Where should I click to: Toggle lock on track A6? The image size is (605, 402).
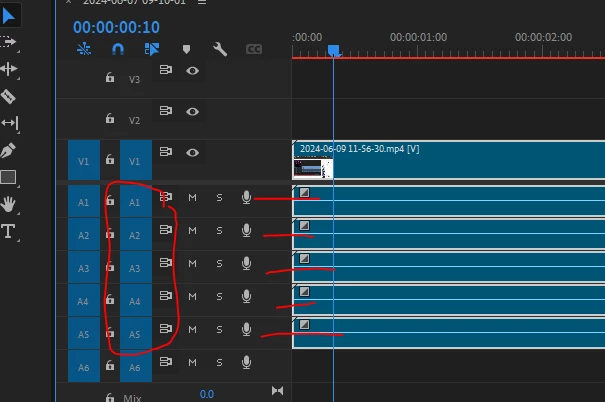(x=110, y=365)
